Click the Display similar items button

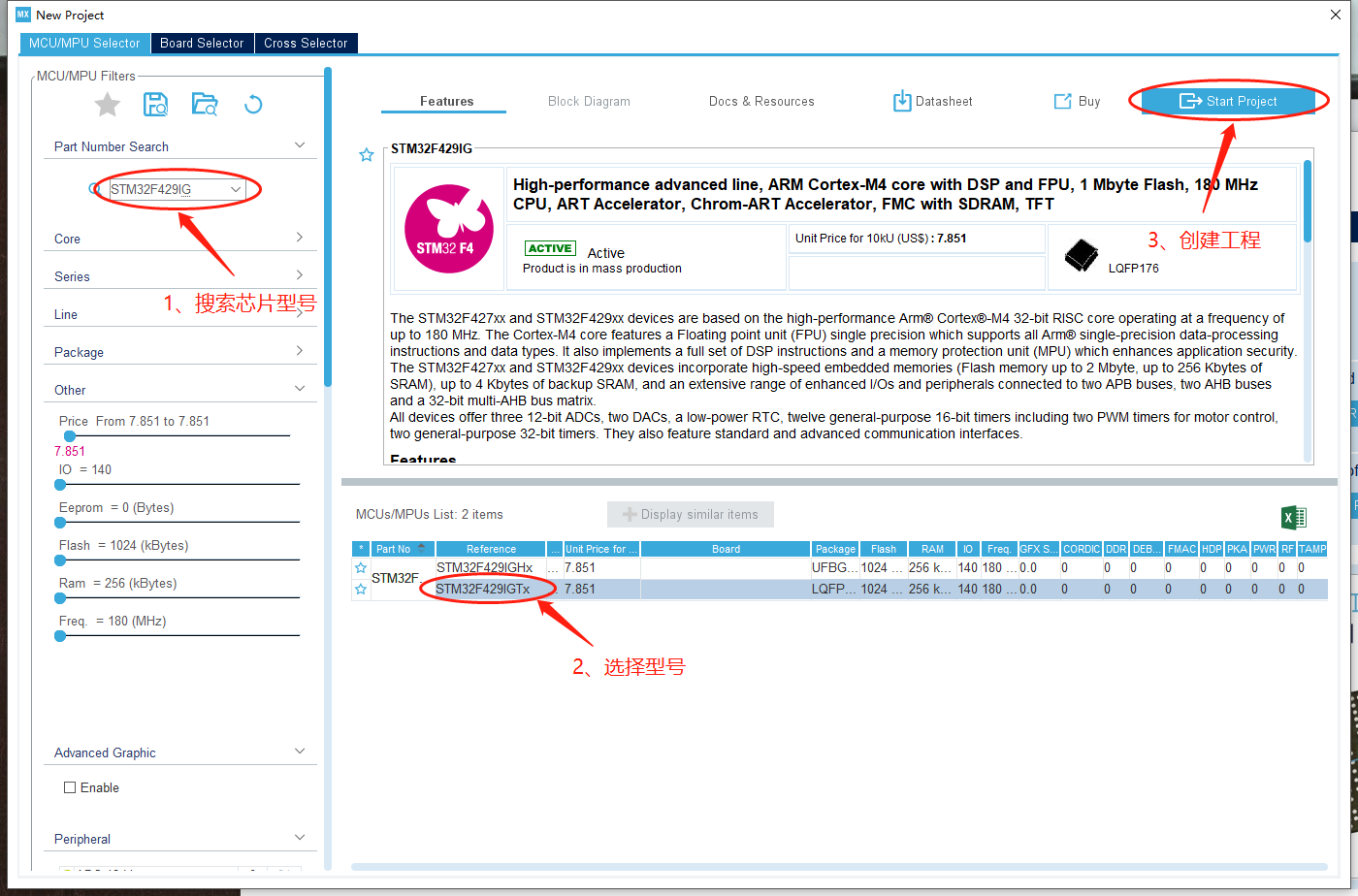690,514
